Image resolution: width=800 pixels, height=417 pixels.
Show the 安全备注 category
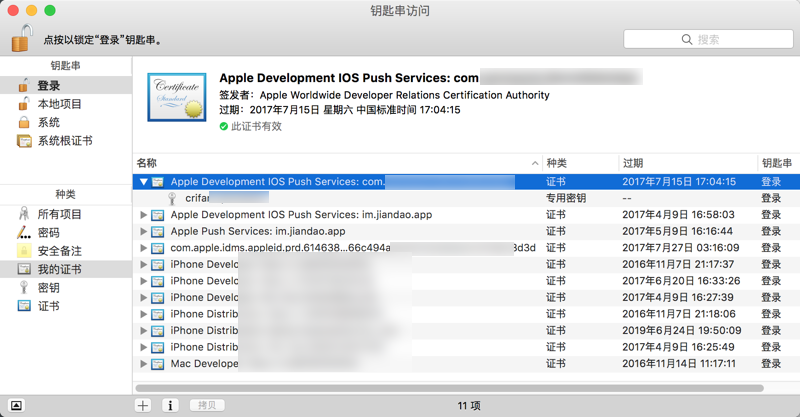(66, 251)
